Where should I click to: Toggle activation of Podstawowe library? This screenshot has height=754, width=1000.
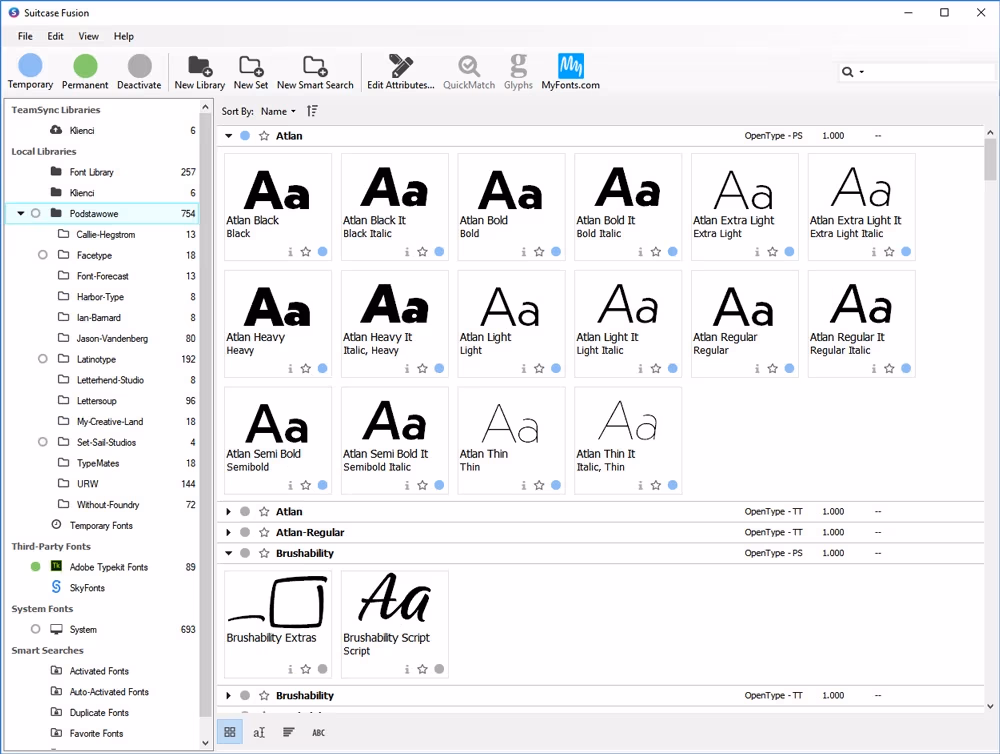point(36,213)
